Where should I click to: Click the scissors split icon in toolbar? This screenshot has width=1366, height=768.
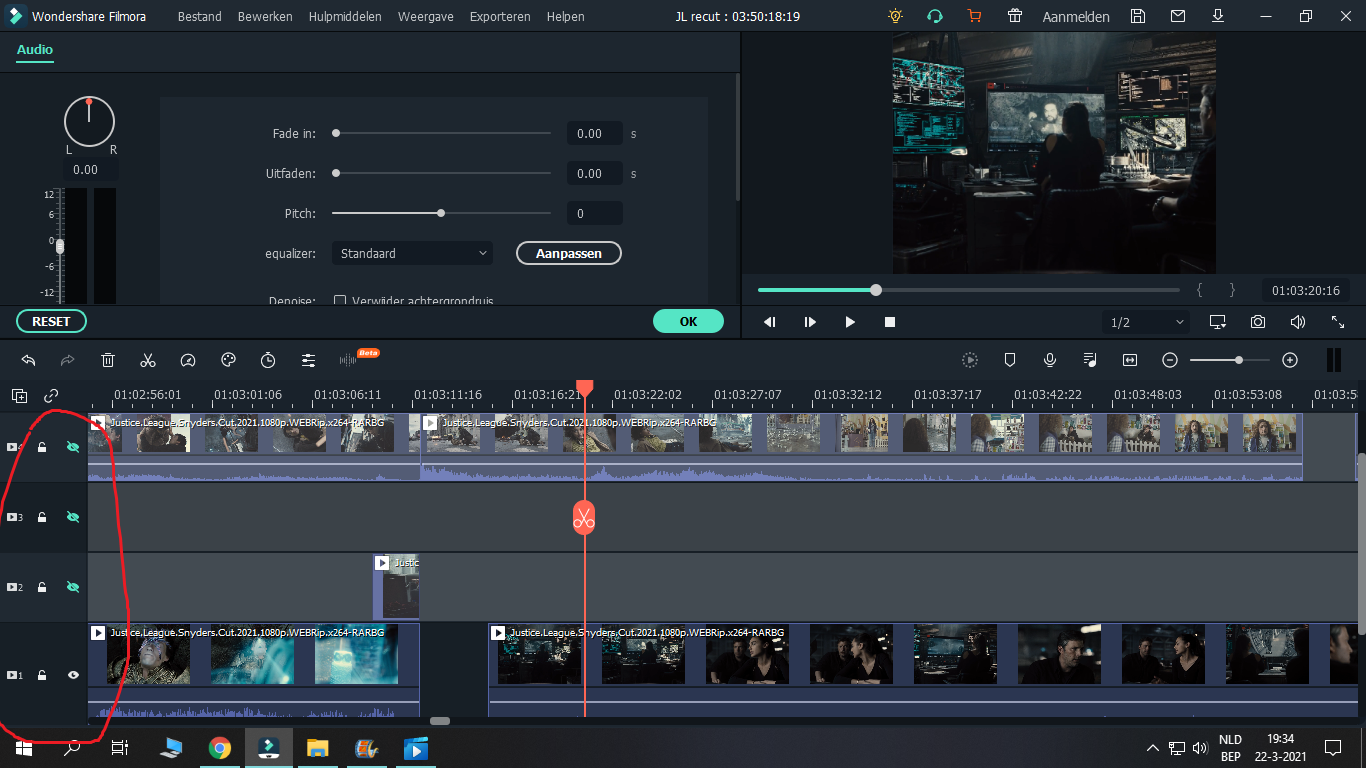pyautogui.click(x=148, y=360)
